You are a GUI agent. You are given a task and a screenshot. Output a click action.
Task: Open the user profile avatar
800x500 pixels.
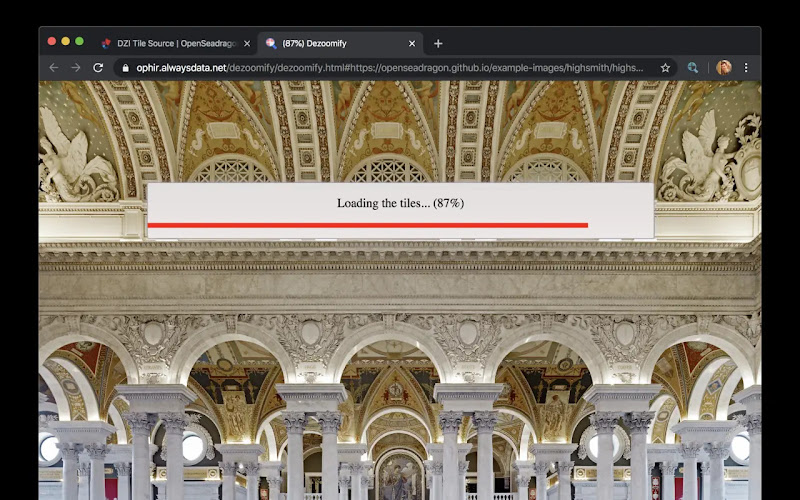723,68
